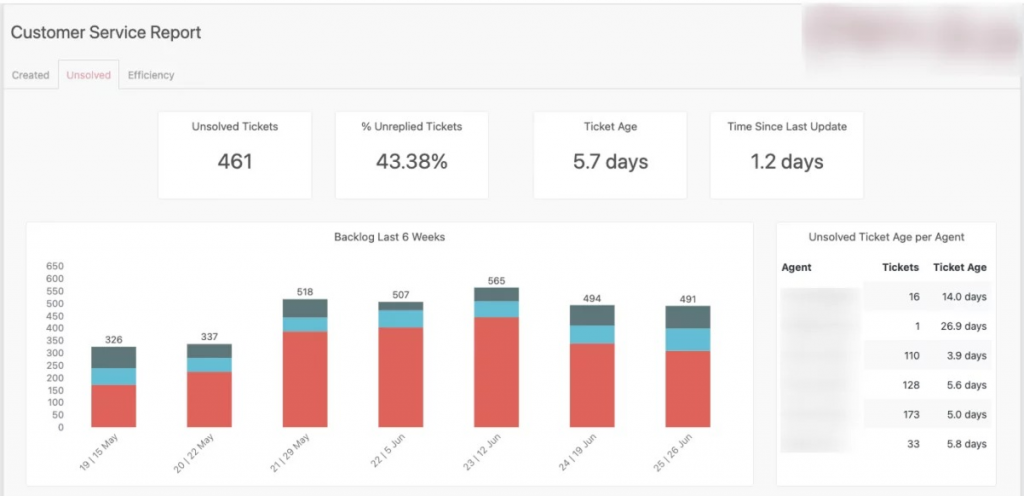Select the blue segment of the 24 | 19 Jun bar

coord(592,334)
